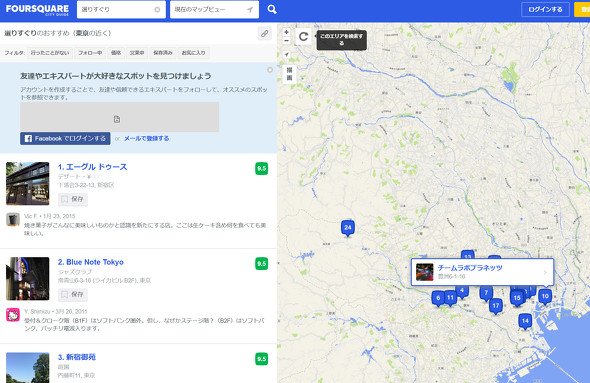The image size is (590, 383).
Task: Select map pin number 11
Action: click(450, 298)
